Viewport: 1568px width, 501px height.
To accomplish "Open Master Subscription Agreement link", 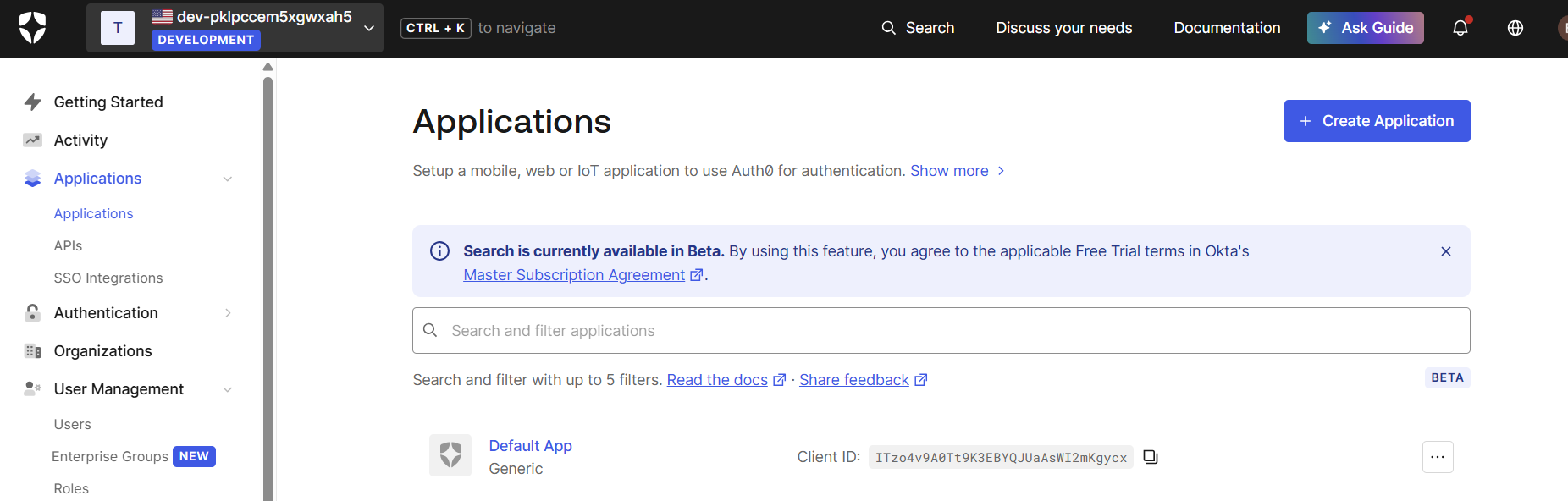I will pos(574,275).
